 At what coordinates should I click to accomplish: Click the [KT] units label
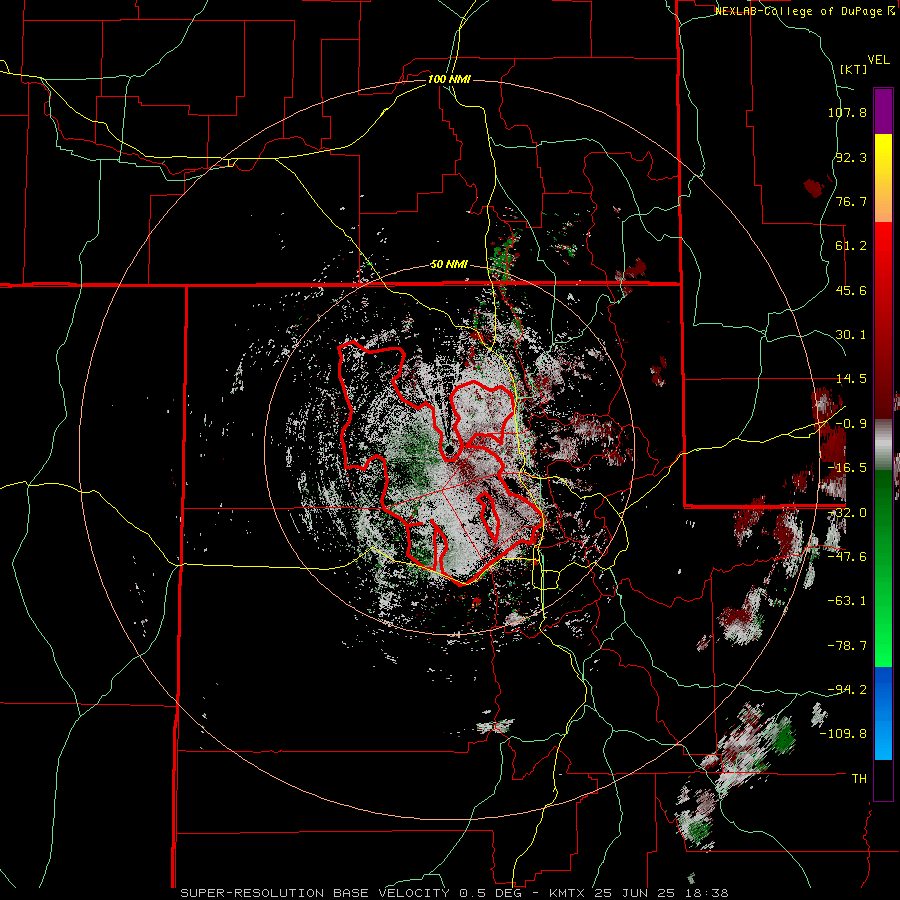pos(854,69)
